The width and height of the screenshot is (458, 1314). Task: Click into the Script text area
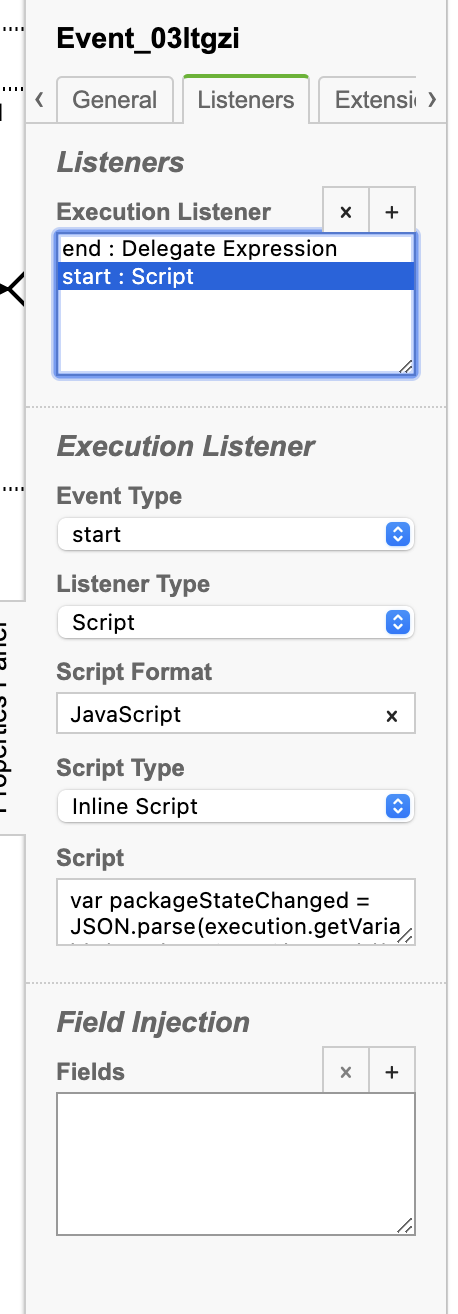tap(236, 912)
